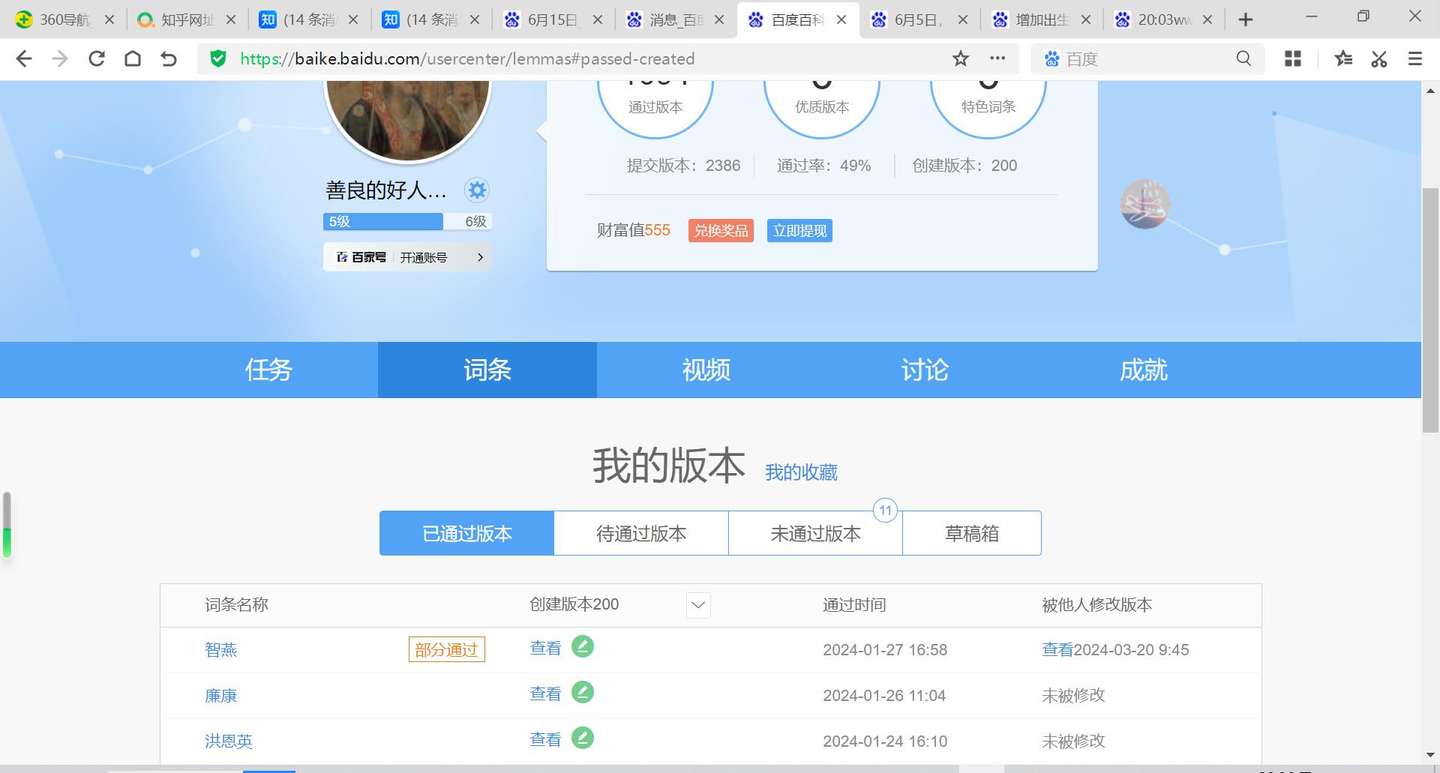The width and height of the screenshot is (1440, 773).
Task: Select the 草稿箱 tab
Action: [x=972, y=533]
